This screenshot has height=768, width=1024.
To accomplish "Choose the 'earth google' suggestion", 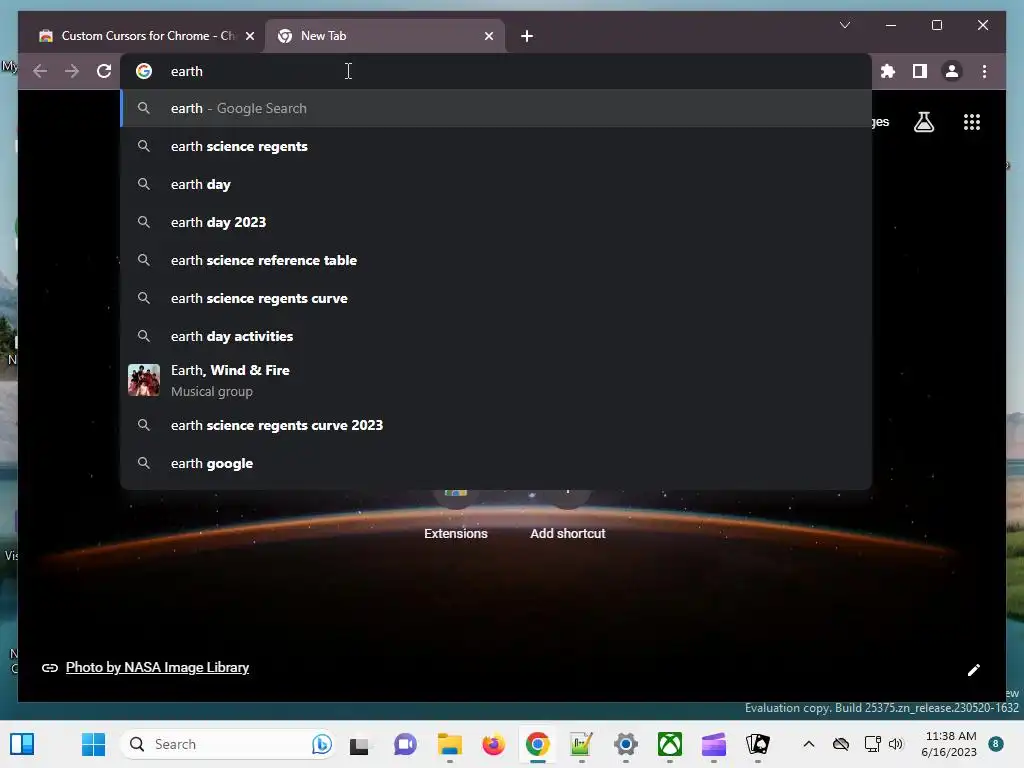I will 496,463.
